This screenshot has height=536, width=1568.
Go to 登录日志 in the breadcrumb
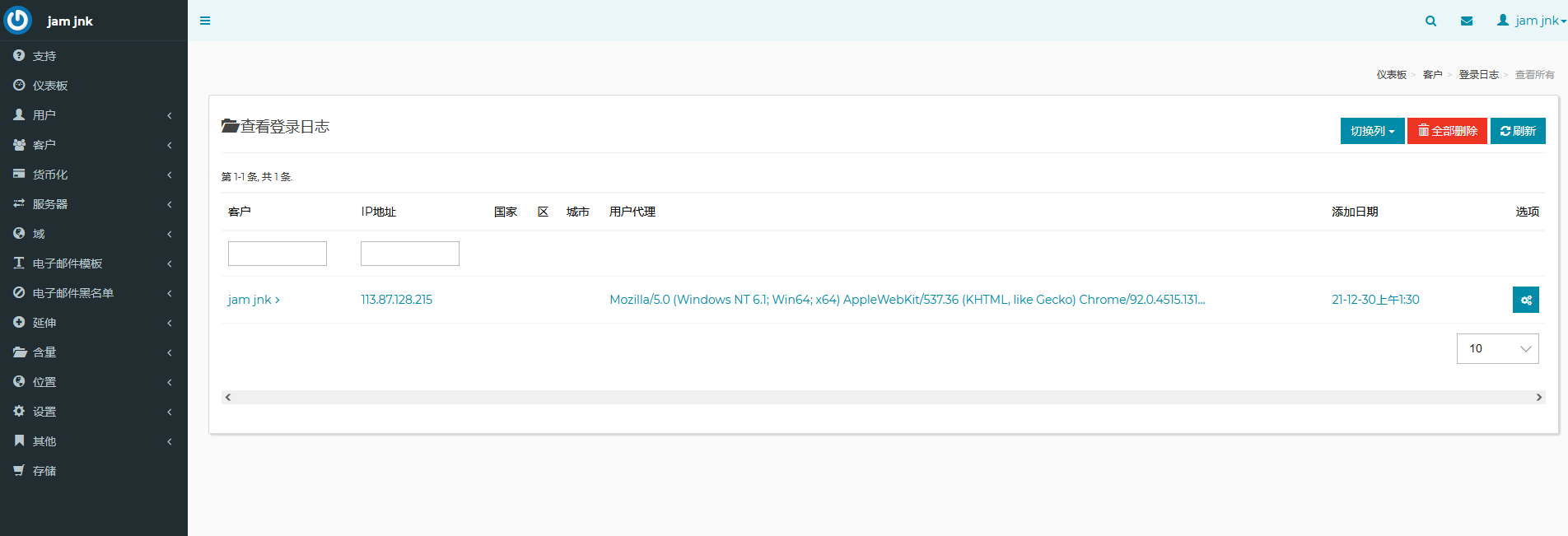tap(1479, 75)
